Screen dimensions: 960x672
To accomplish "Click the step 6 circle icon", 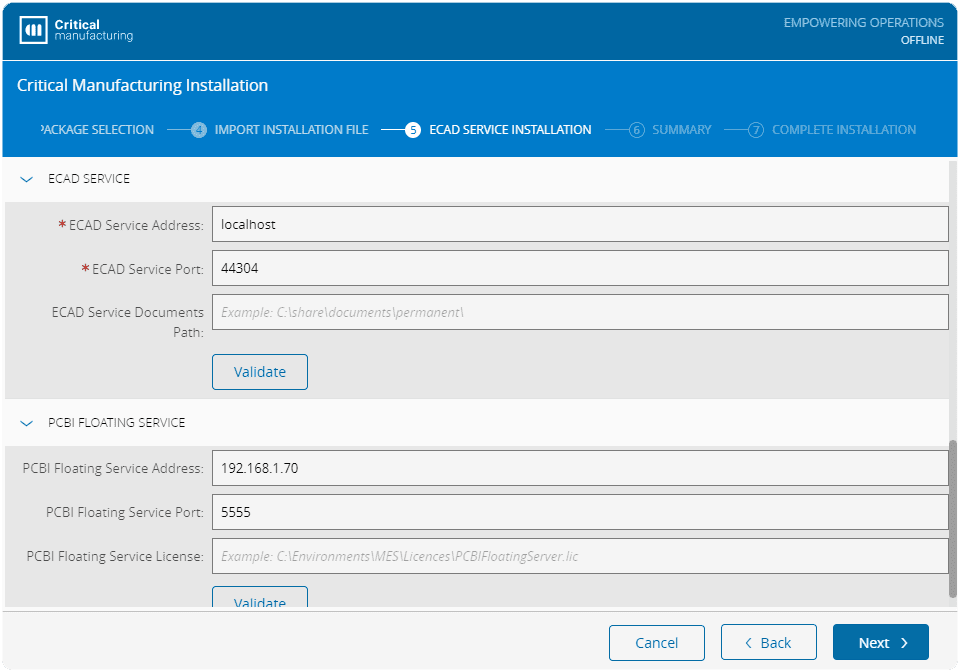I will click(x=637, y=130).
